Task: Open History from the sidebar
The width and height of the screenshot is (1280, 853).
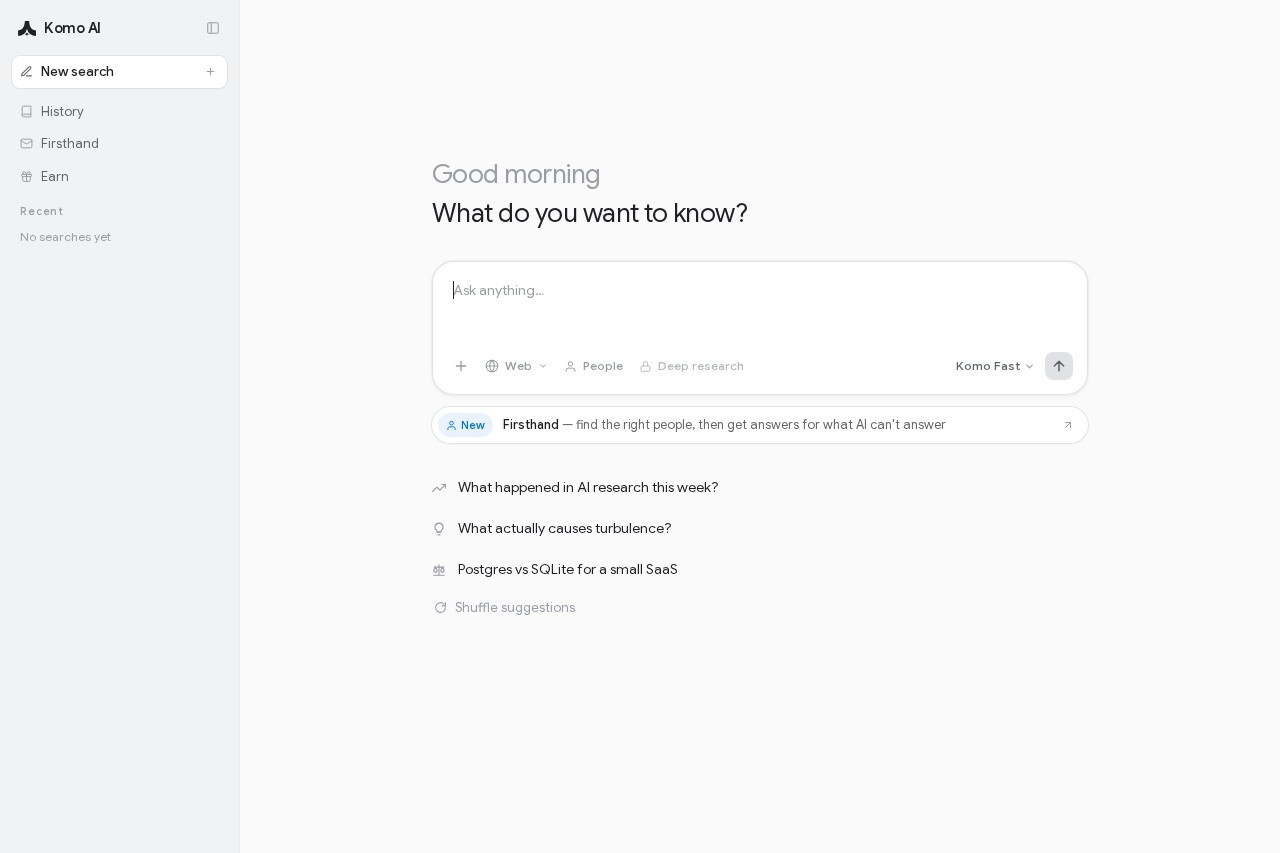Action: [x=119, y=112]
